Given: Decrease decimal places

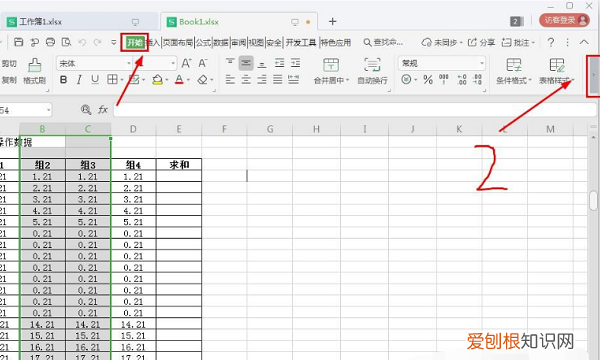Looking at the screenshot, I should [x=477, y=80].
